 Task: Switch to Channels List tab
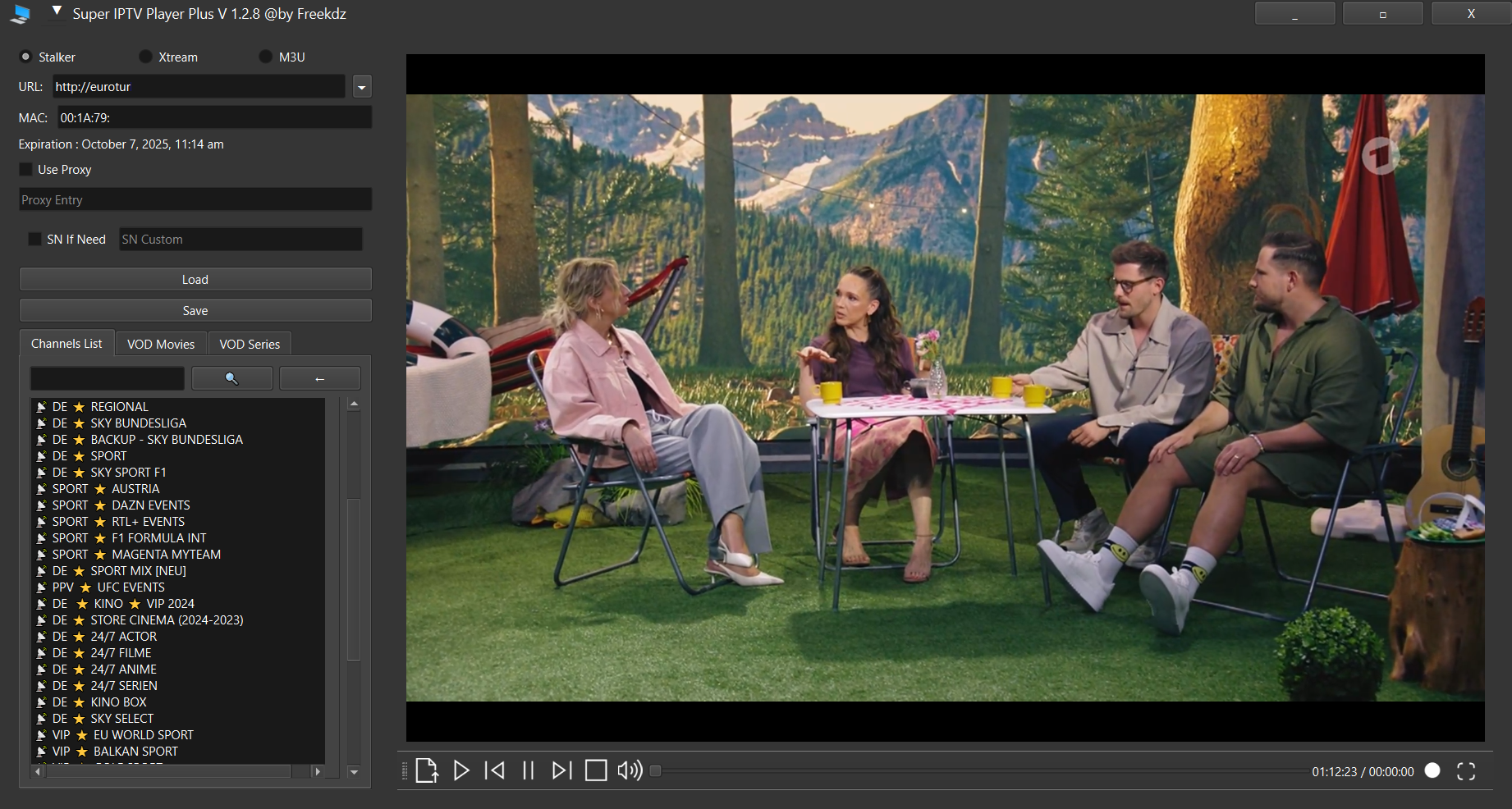pyautogui.click(x=66, y=344)
